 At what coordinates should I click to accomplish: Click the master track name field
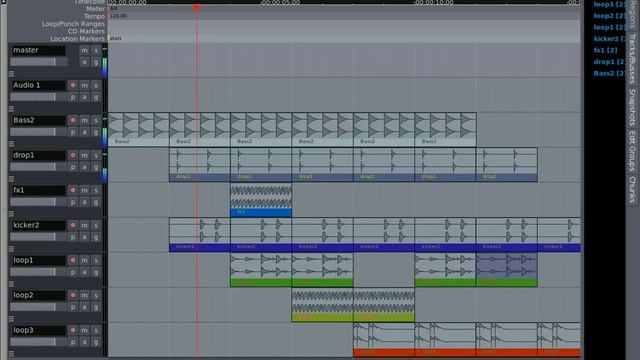[38, 50]
